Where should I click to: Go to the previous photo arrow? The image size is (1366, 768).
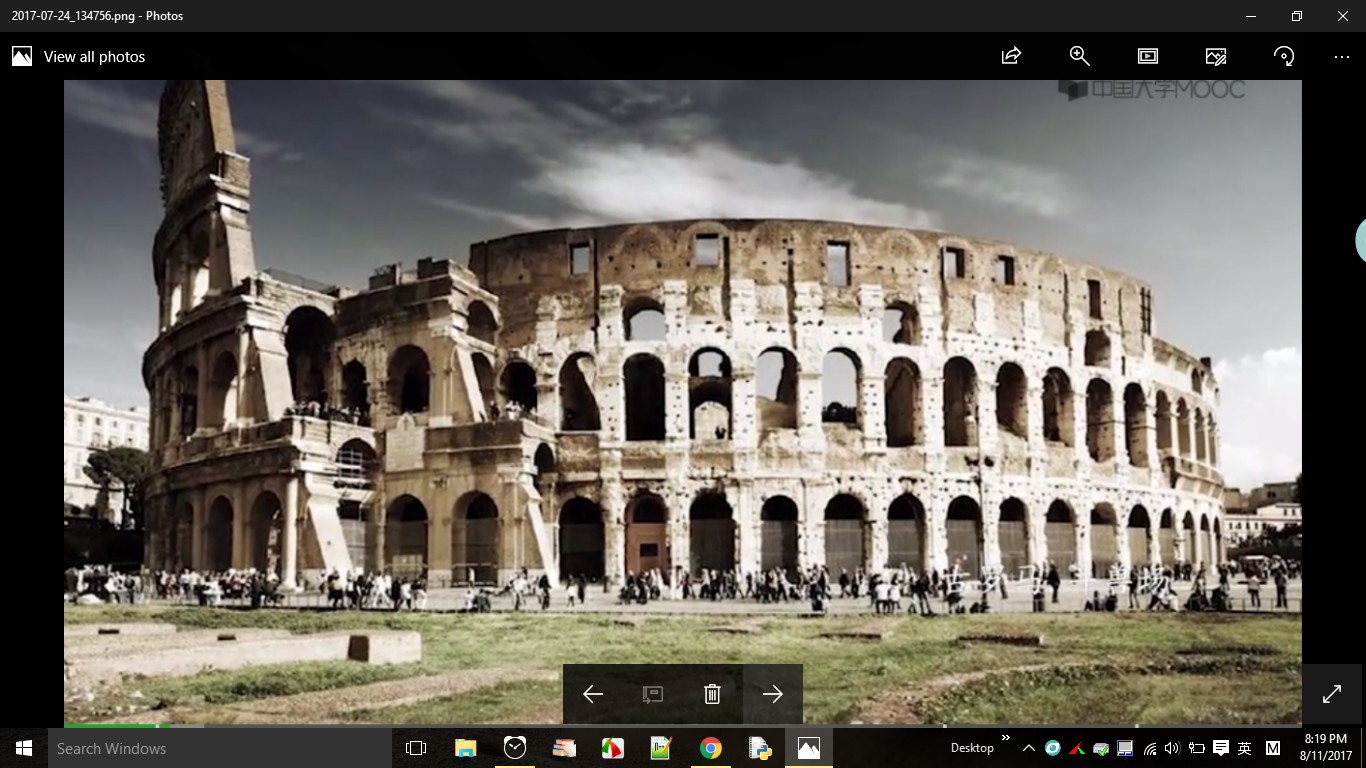(x=593, y=694)
